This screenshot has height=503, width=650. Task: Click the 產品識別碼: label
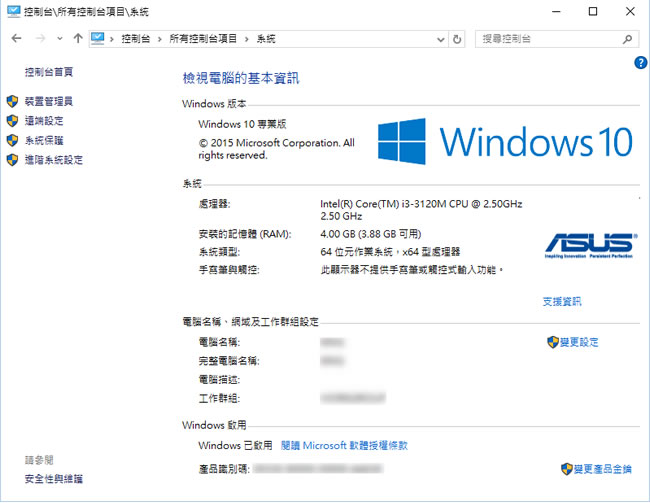[224, 469]
